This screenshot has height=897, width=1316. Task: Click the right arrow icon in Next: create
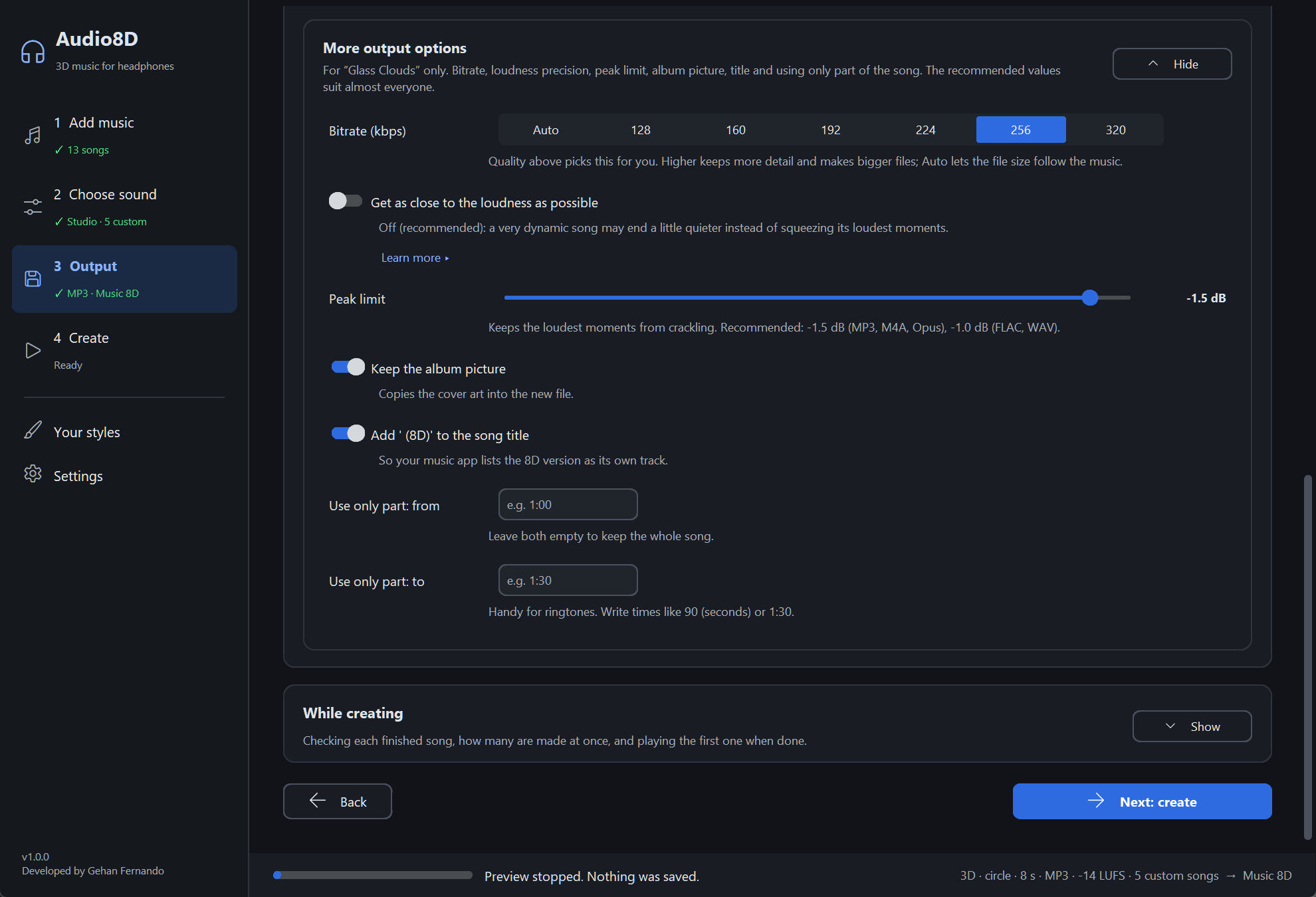(1096, 801)
